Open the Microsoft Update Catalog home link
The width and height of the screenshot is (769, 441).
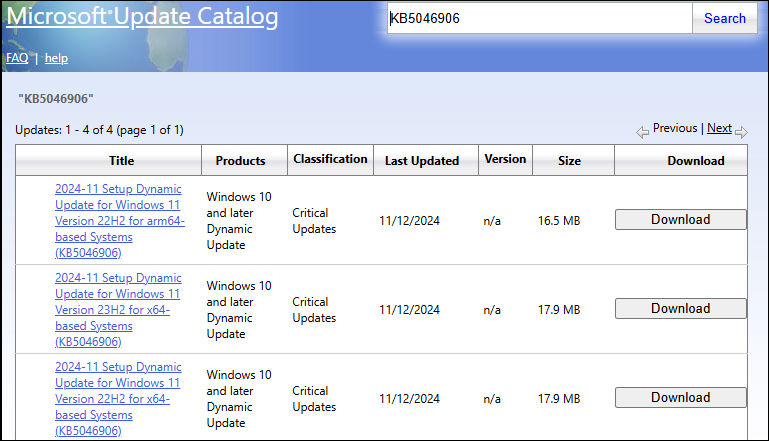coord(142,17)
